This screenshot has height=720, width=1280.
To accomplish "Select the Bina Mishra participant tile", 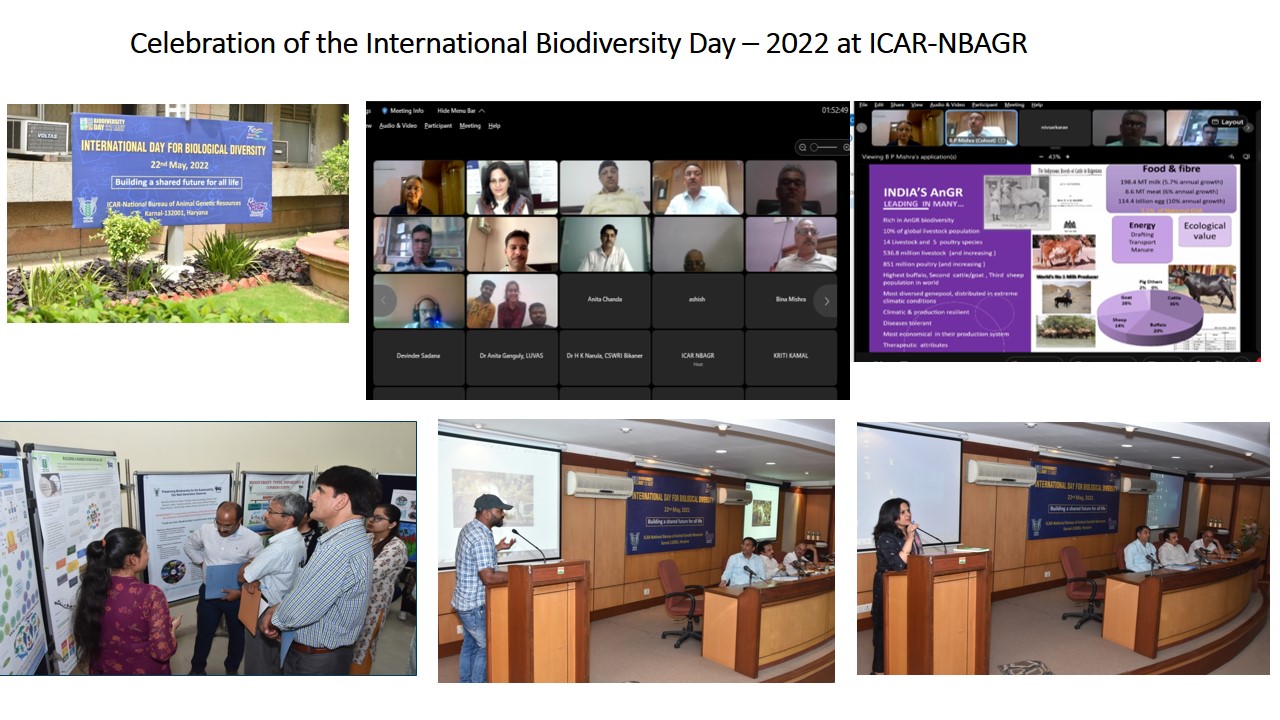I will 790,301.
